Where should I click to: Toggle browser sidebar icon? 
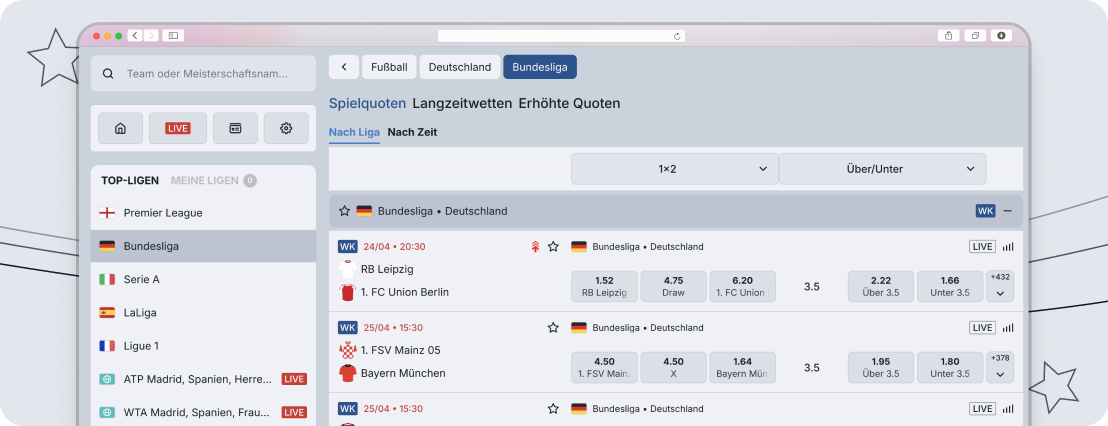click(x=173, y=35)
